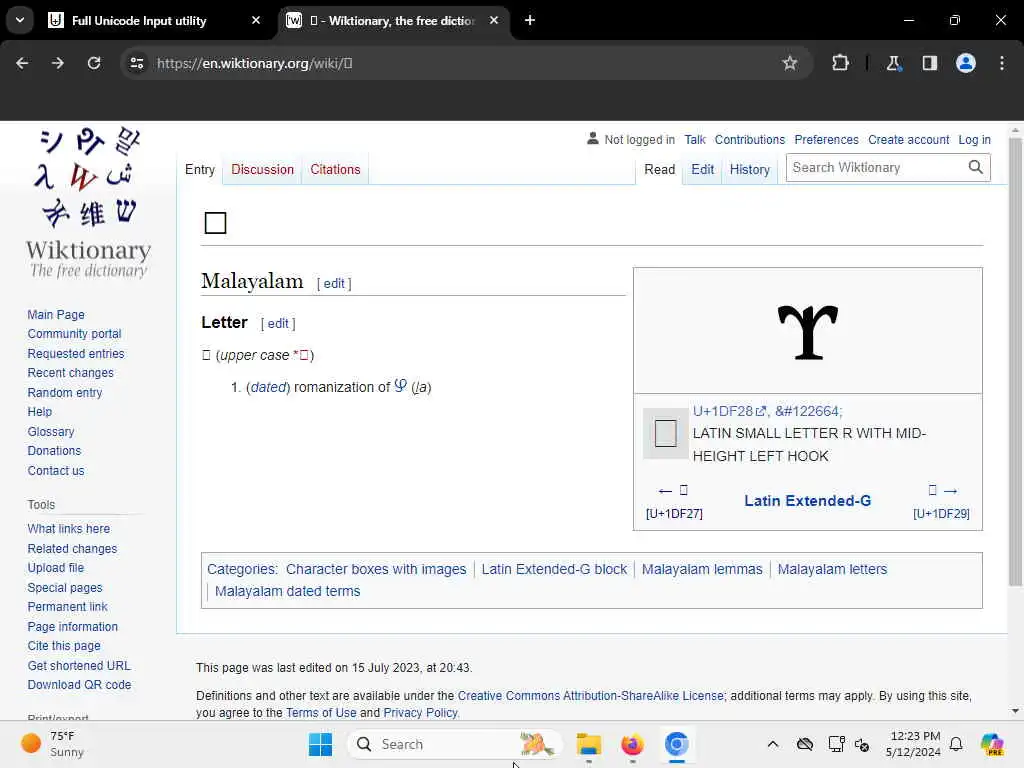Click Download QR code link

click(79, 685)
